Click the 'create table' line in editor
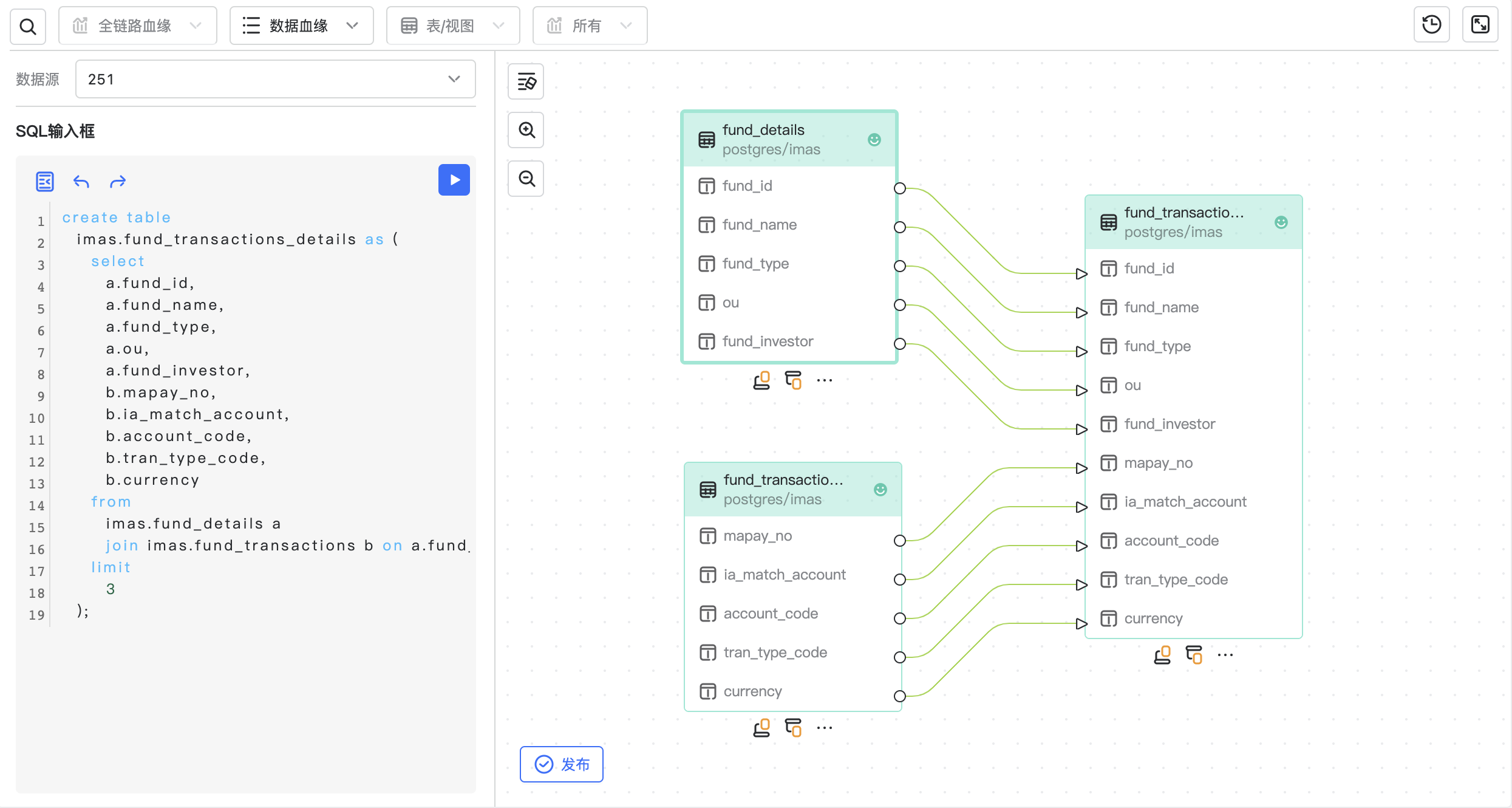This screenshot has height=808, width=1512. 117,217
